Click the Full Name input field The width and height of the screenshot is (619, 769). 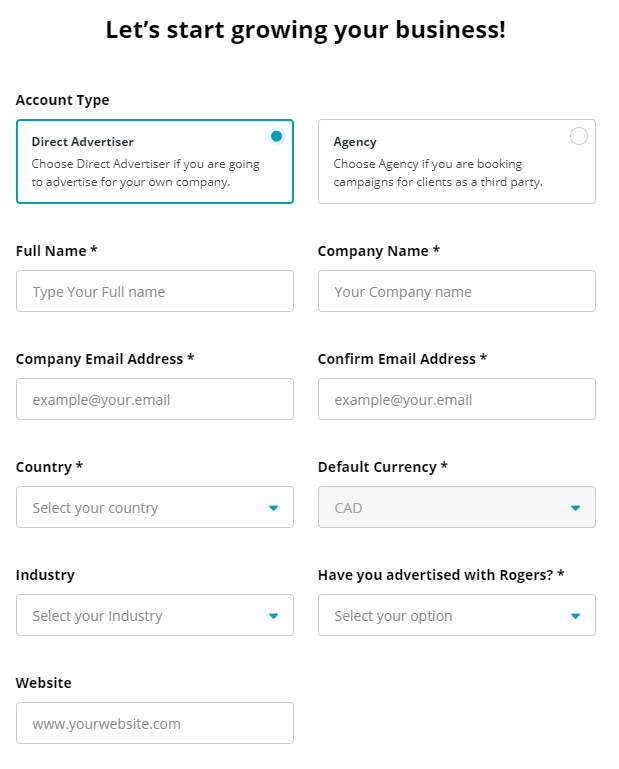tap(155, 292)
